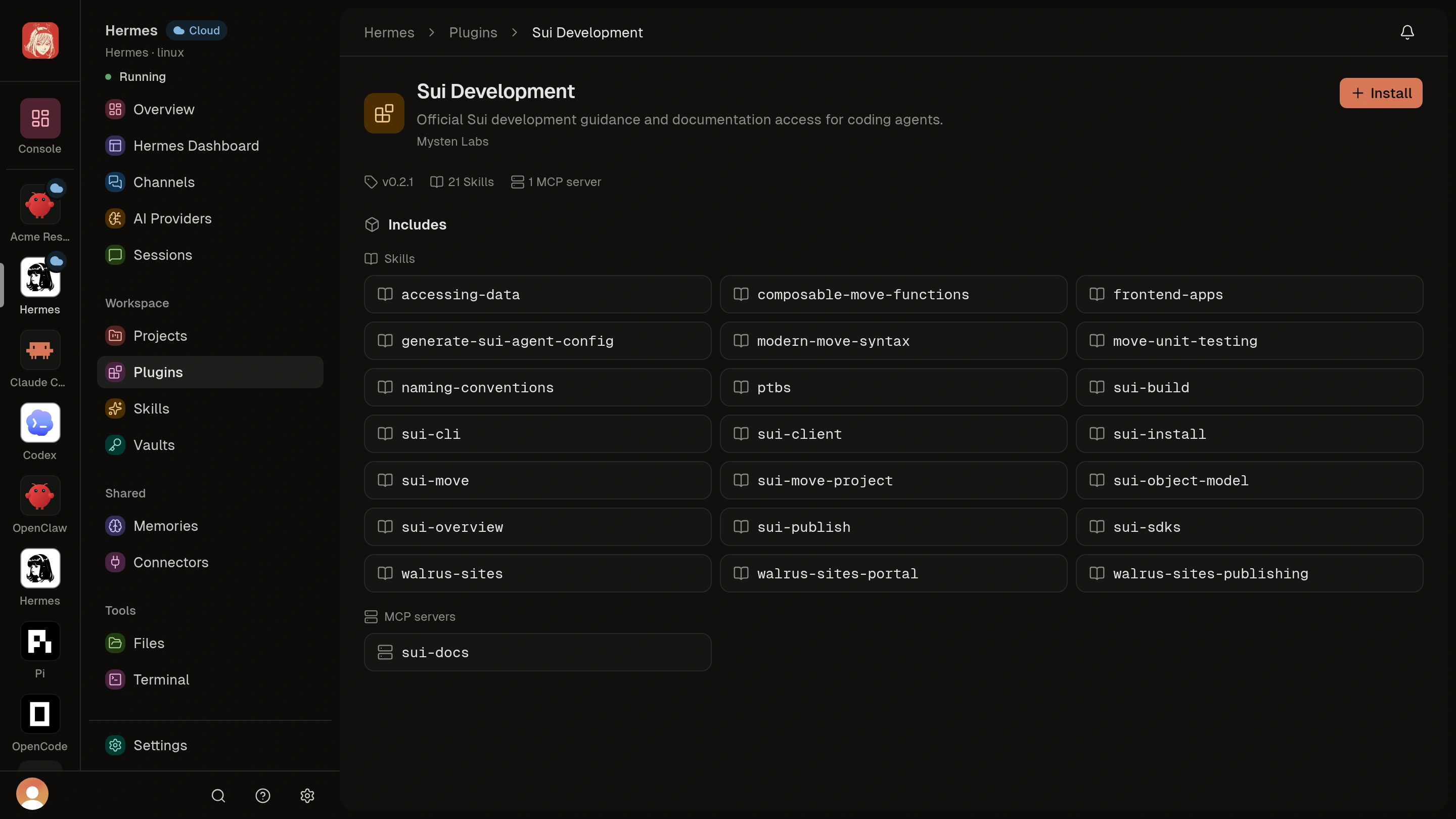1456x819 pixels.
Task: Open the OpenCode agent icon
Action: [39, 714]
